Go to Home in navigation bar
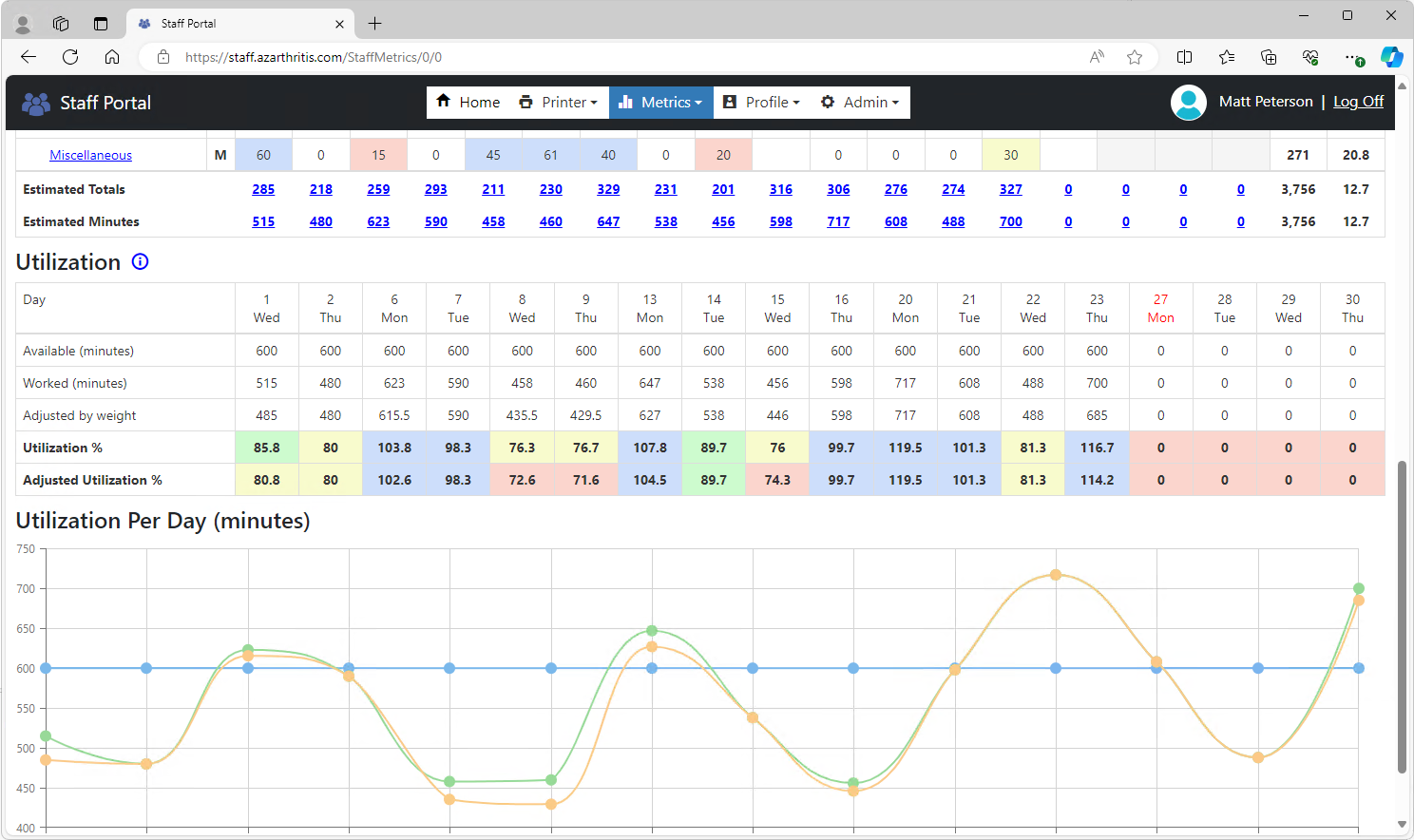Viewport: 1414px width, 840px height. tap(468, 102)
